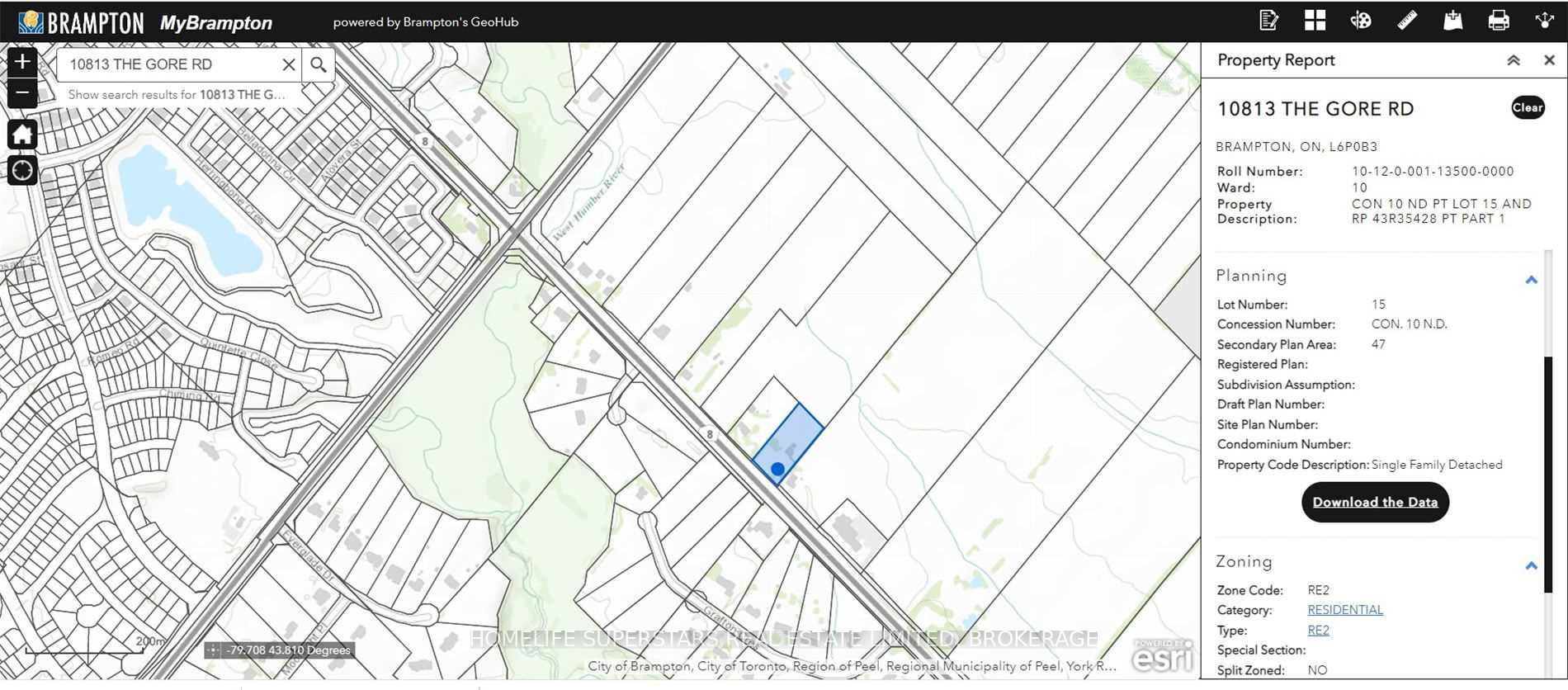Download the Data for property
Screen dimensions: 1568x690
(1375, 502)
